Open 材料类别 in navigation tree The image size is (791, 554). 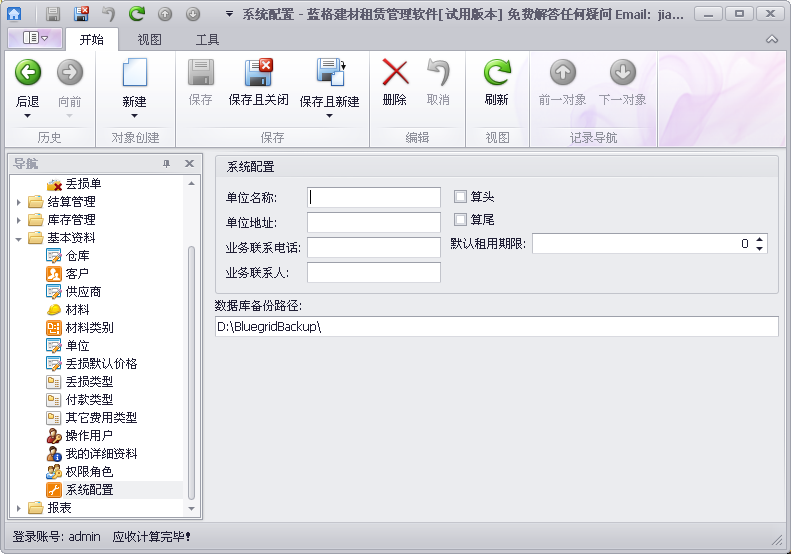pos(89,328)
